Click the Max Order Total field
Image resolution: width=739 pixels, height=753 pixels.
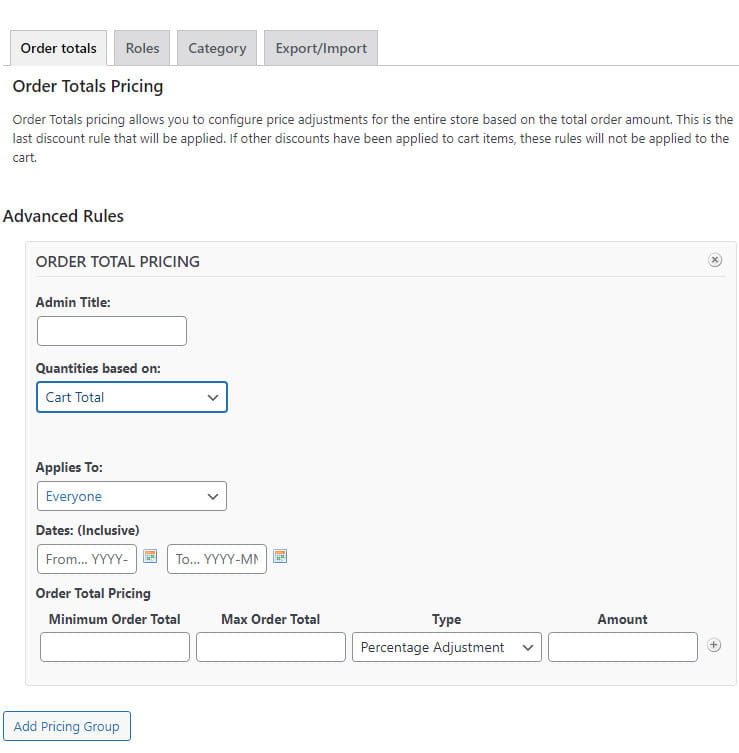pos(271,647)
